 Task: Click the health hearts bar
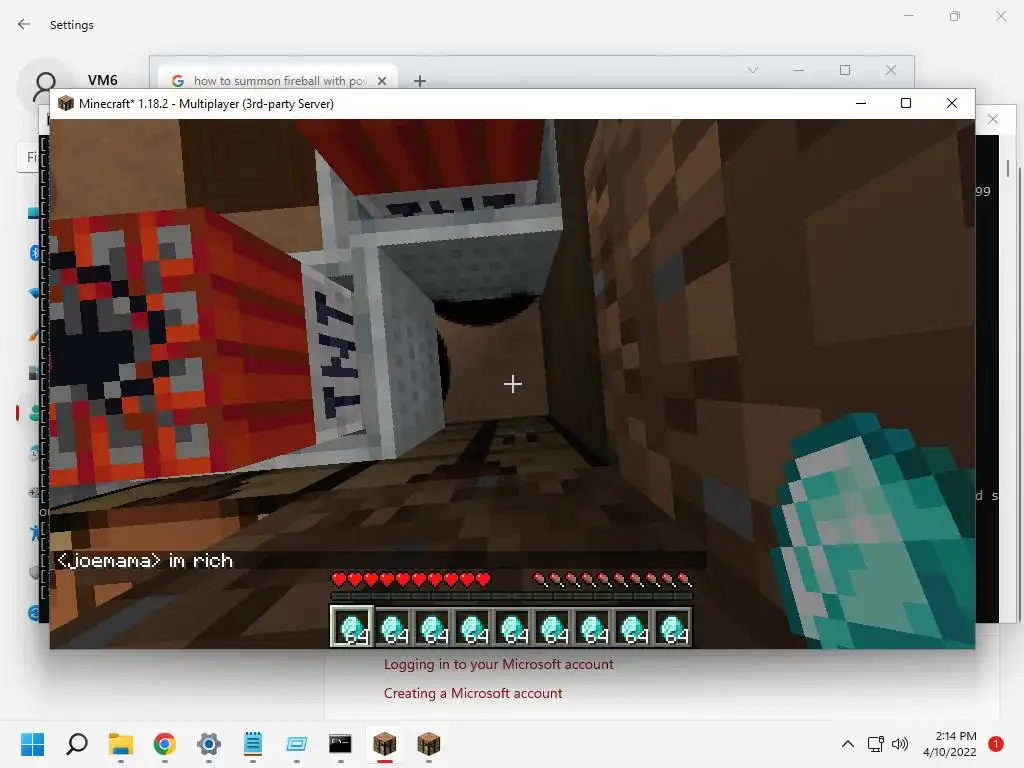point(411,579)
